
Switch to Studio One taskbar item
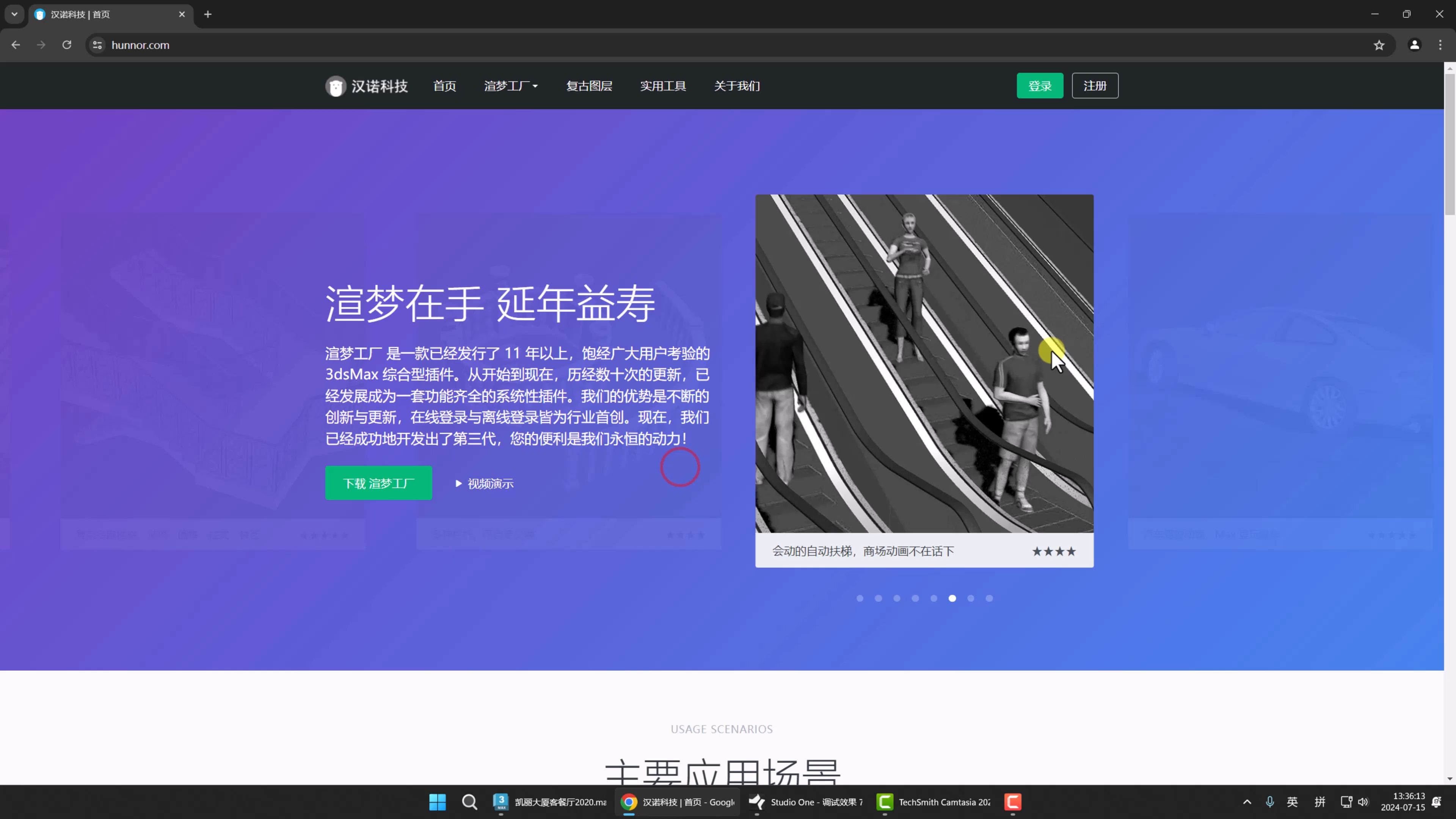806,802
